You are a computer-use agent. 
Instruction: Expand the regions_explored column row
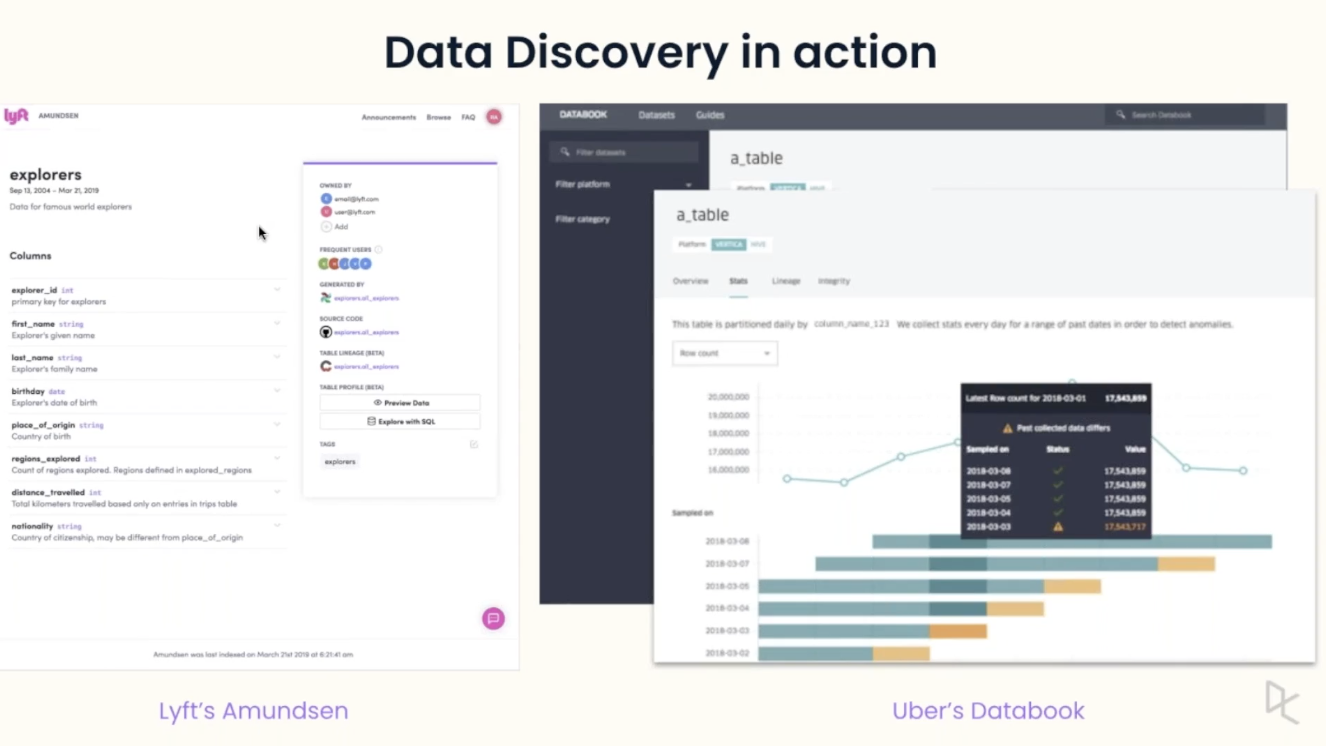[277, 458]
